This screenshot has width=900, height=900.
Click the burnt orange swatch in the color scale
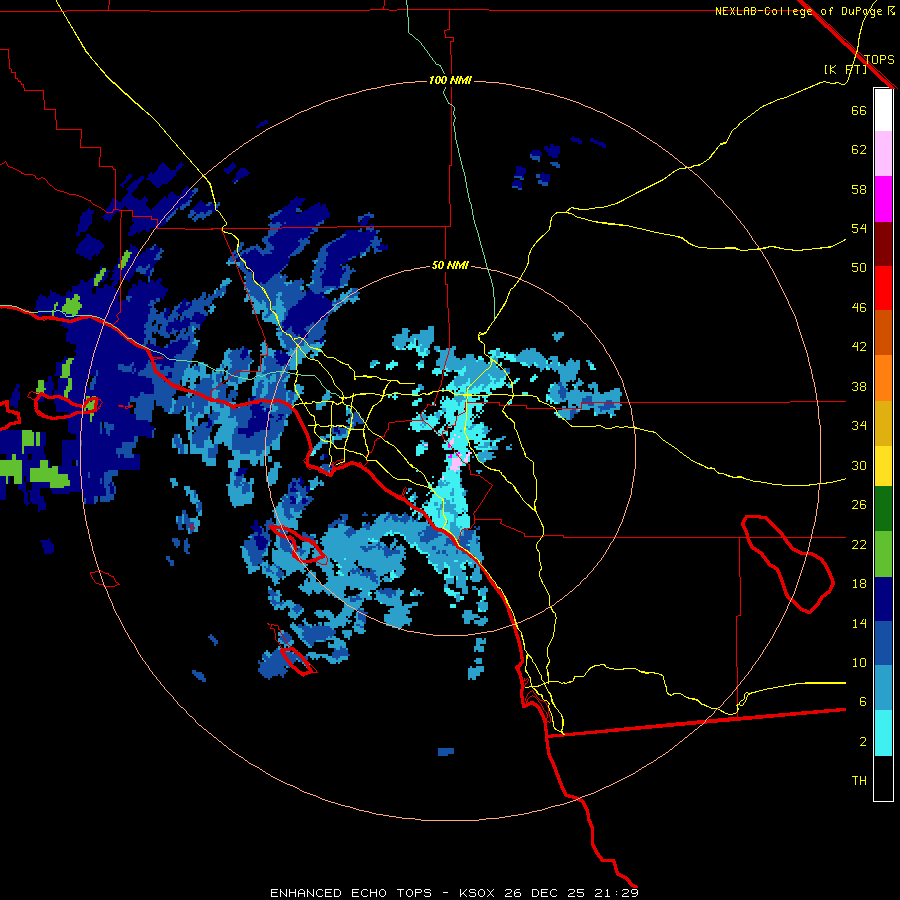883,333
